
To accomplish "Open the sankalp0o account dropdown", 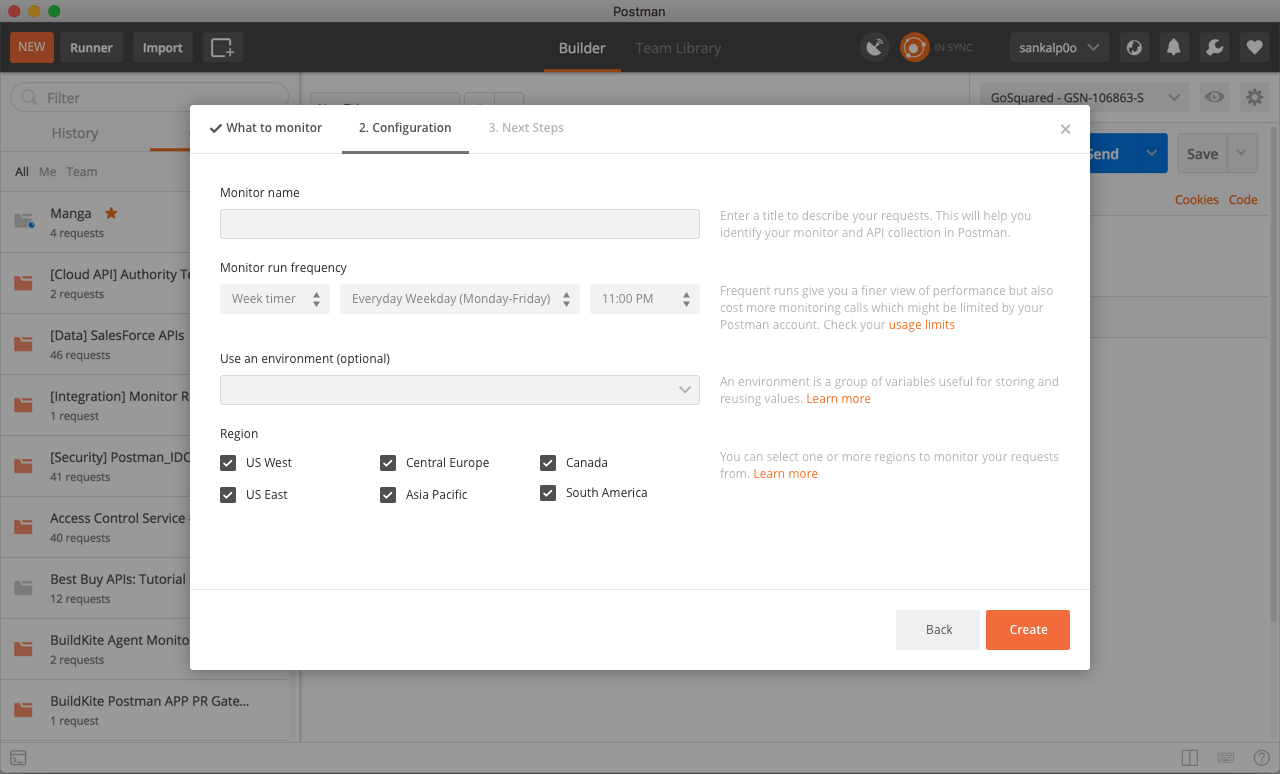I will tap(1059, 47).
